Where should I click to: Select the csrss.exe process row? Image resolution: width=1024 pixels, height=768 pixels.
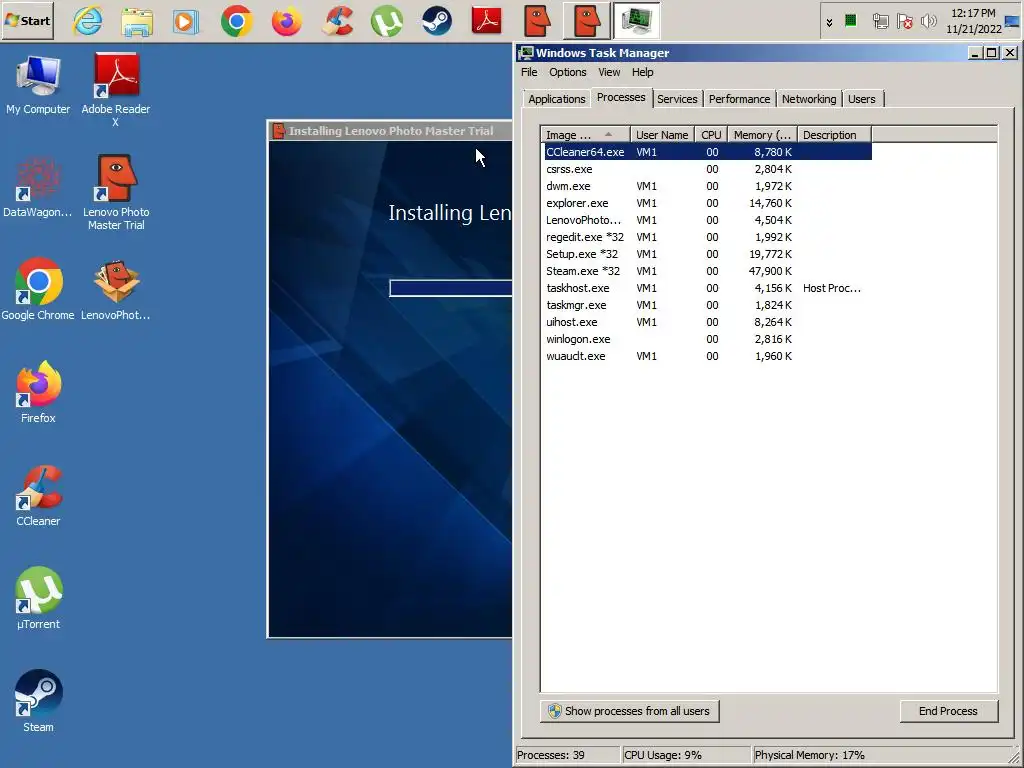click(x=708, y=169)
